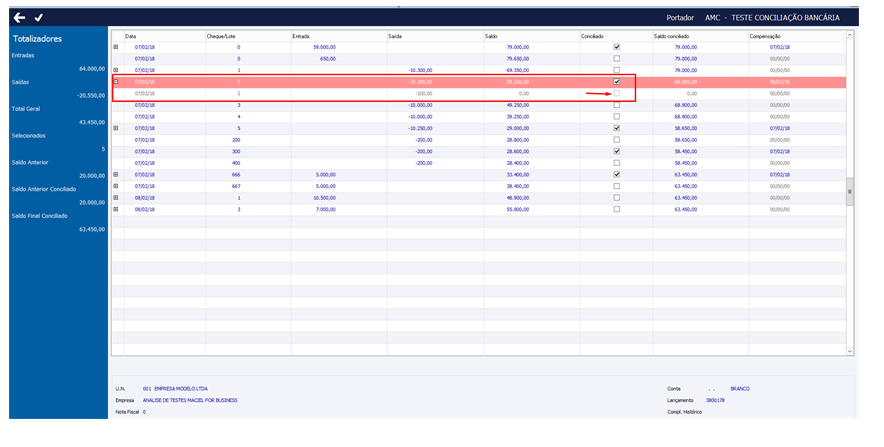Click the Saída -100,00 child row
This screenshot has height=447, width=884.
pos(479,94)
